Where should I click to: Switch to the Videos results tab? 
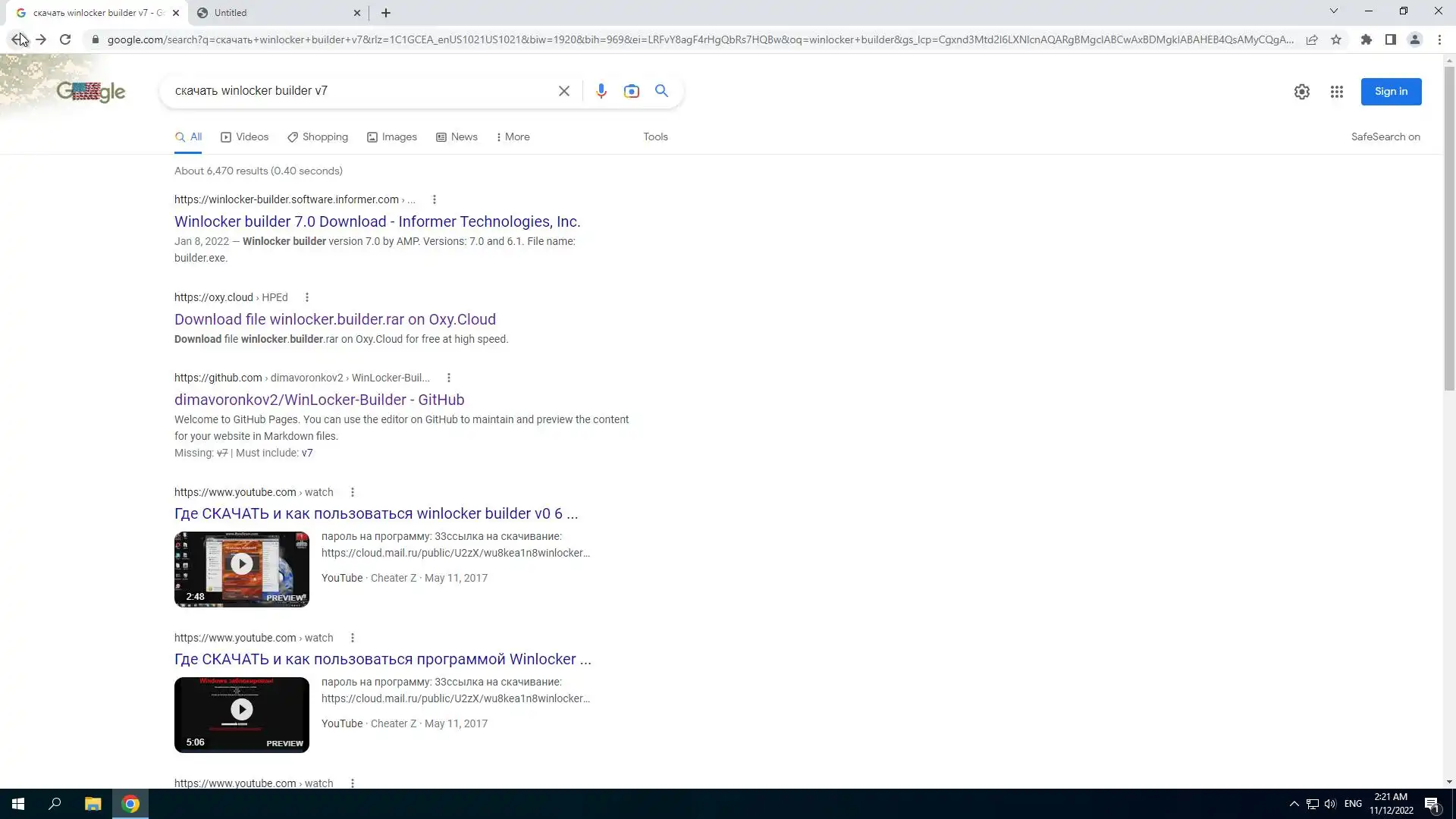click(x=244, y=137)
